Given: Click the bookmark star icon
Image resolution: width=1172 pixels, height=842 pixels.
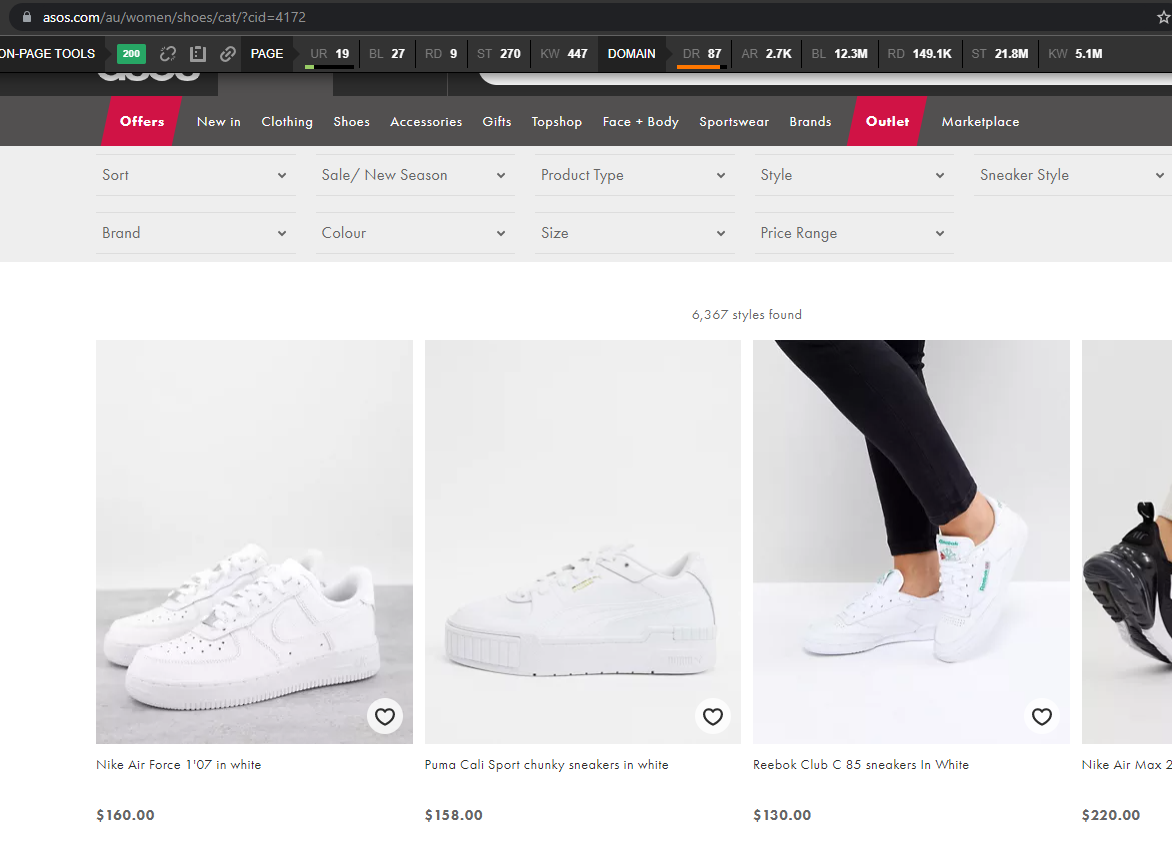Looking at the screenshot, I should click(1164, 17).
